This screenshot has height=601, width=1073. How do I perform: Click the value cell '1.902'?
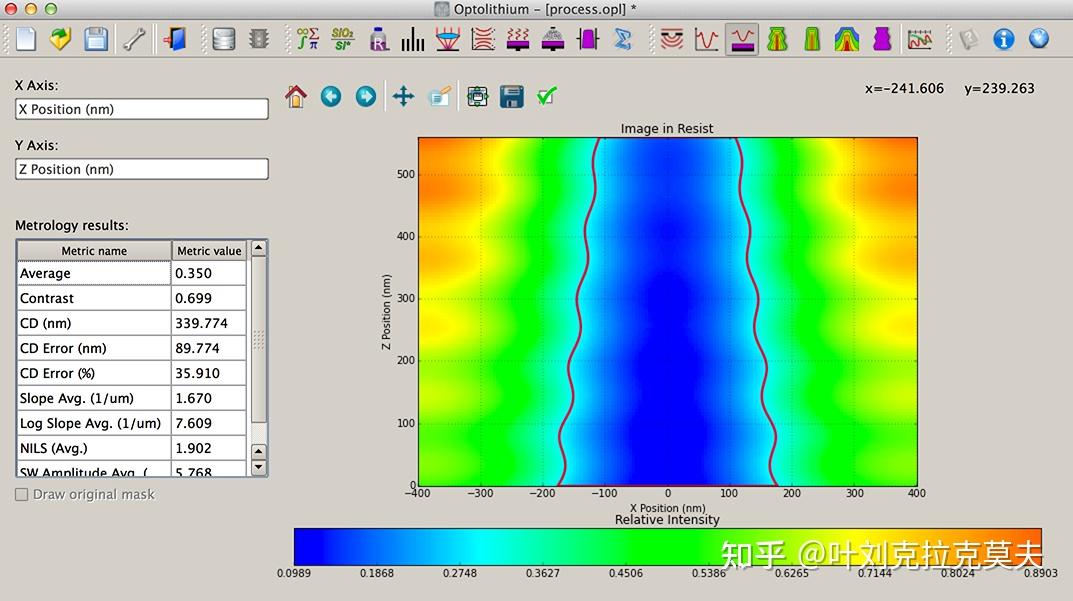click(x=209, y=448)
